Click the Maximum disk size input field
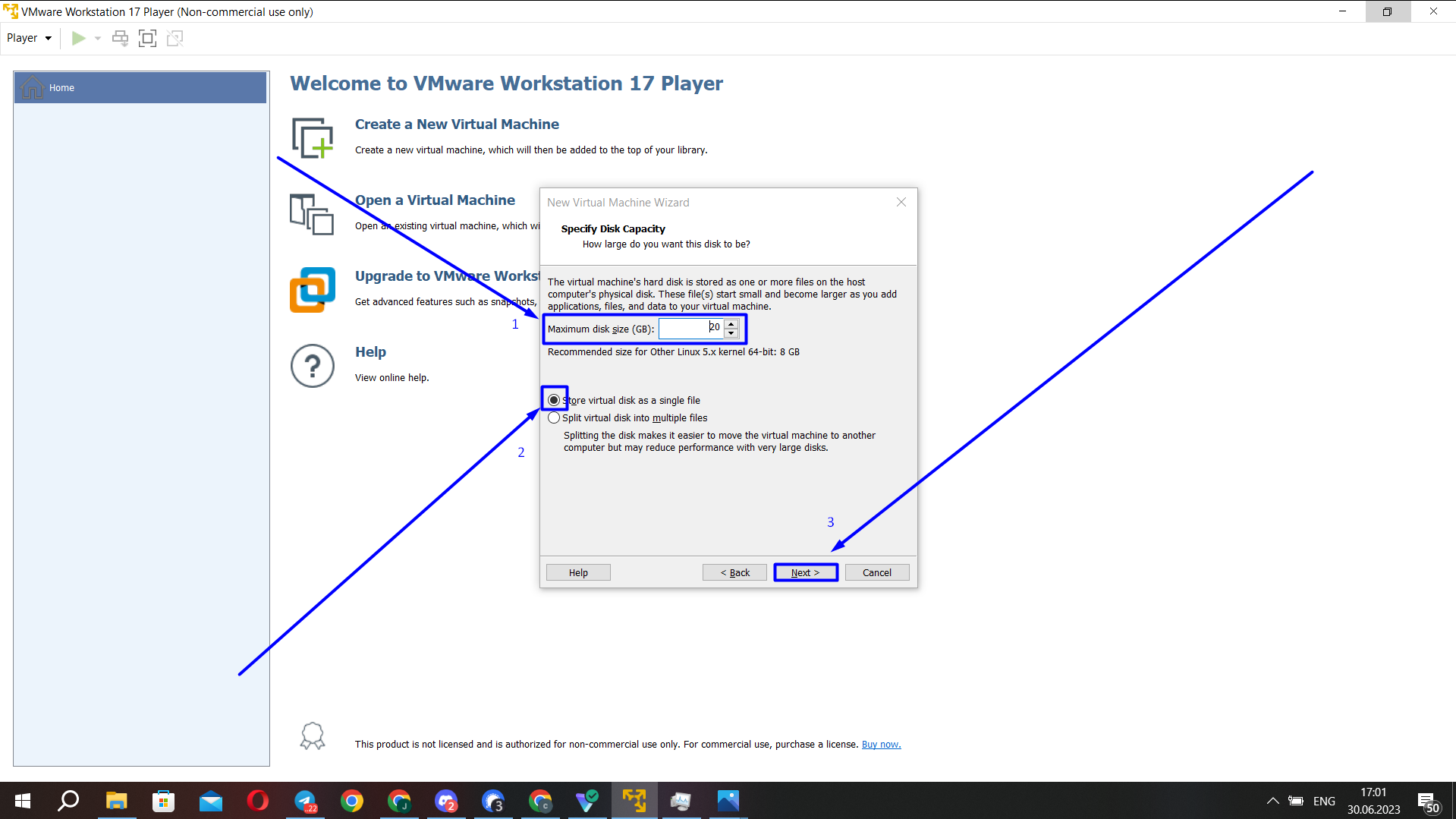Viewport: 1456px width, 819px height. 690,328
